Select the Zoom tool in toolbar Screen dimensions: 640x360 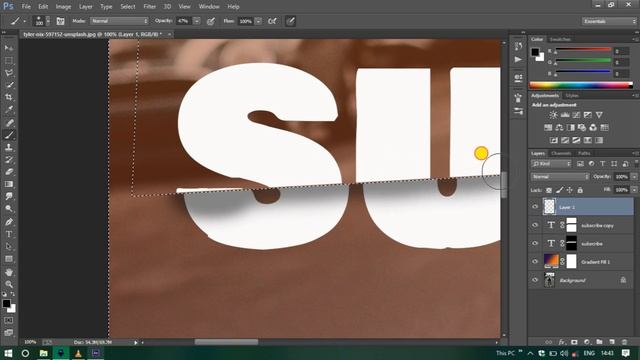tap(9, 284)
